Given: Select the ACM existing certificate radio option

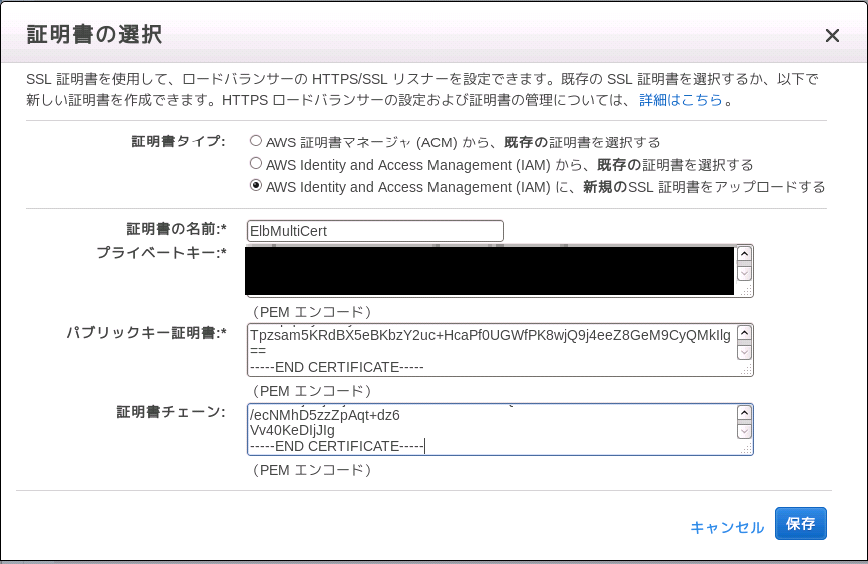Looking at the screenshot, I should pyautogui.click(x=256, y=141).
